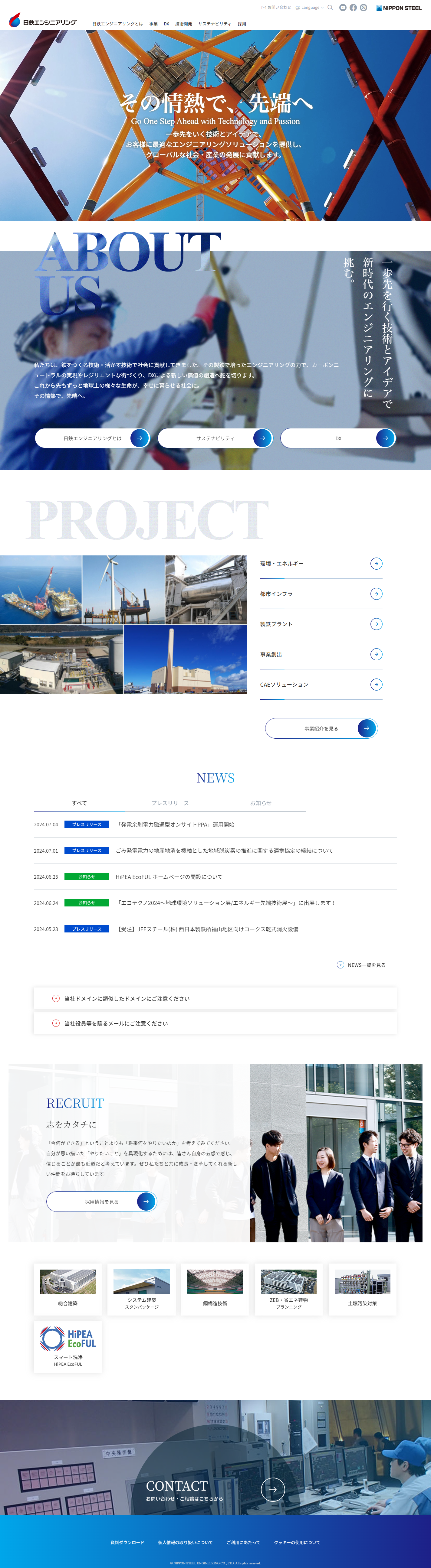Click arrow icon beside 事業創出
Image resolution: width=431 pixels, height=1568 pixels.
point(376,654)
